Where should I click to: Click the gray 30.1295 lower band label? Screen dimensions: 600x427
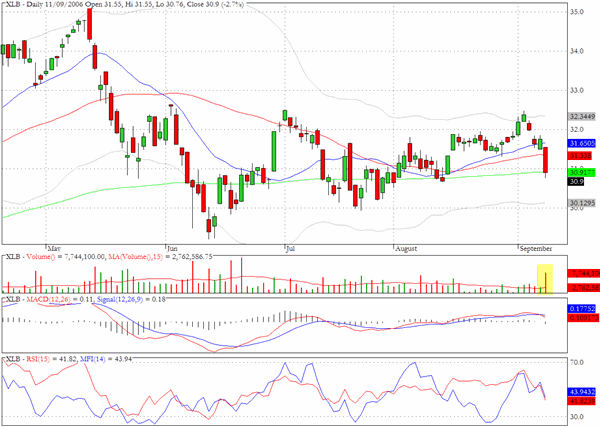582,203
